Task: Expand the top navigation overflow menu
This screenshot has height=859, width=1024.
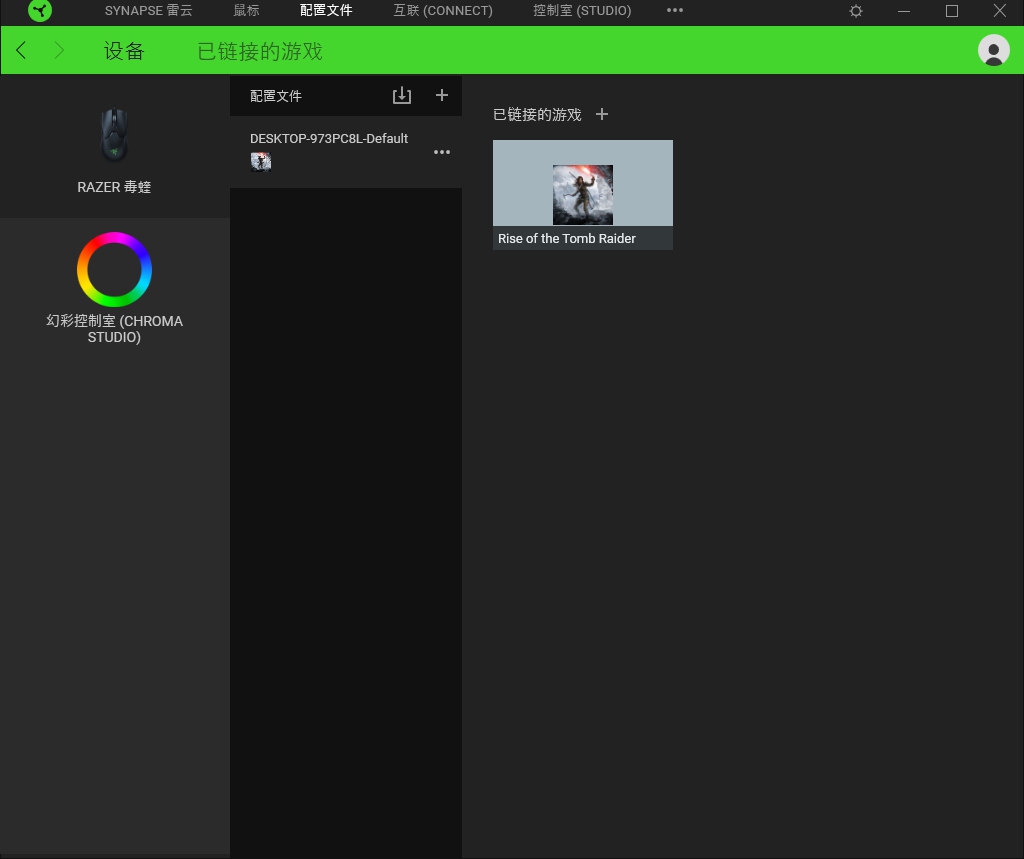Action: [675, 11]
